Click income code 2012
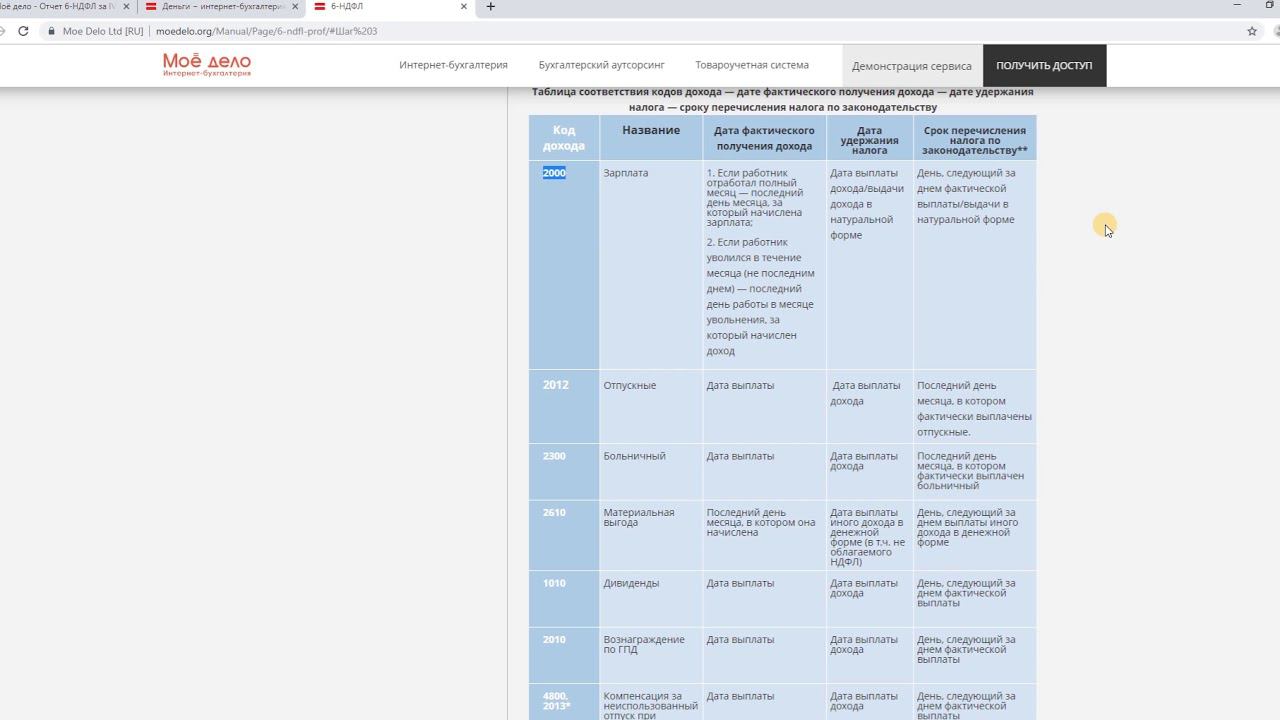The width and height of the screenshot is (1280, 720). tap(554, 385)
